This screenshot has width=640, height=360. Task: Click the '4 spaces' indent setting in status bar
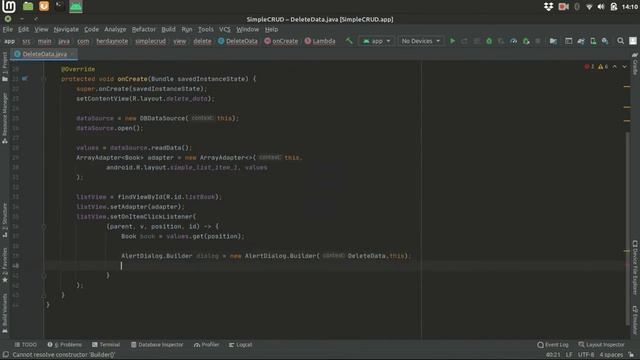611,355
